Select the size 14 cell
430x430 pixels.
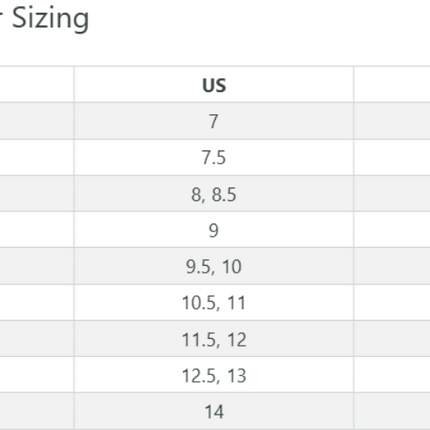pyautogui.click(x=214, y=411)
